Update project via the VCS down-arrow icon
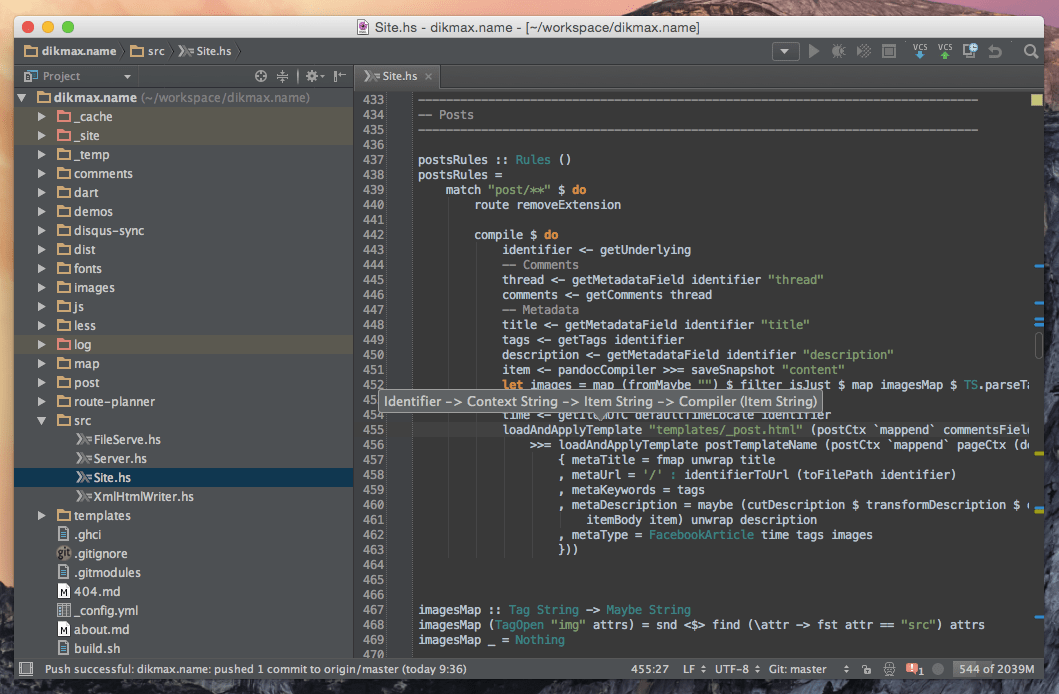1059x694 pixels. [x=920, y=51]
